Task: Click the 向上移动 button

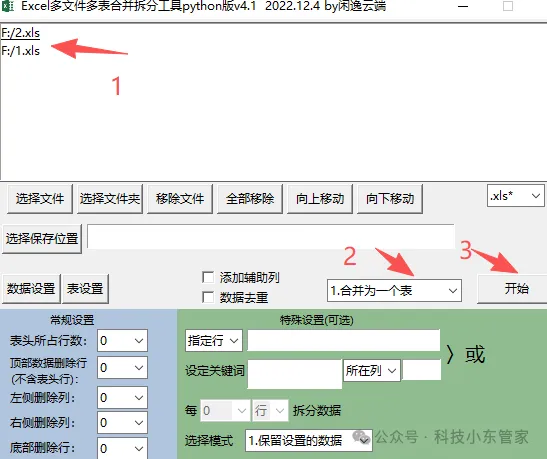Action: (x=320, y=199)
